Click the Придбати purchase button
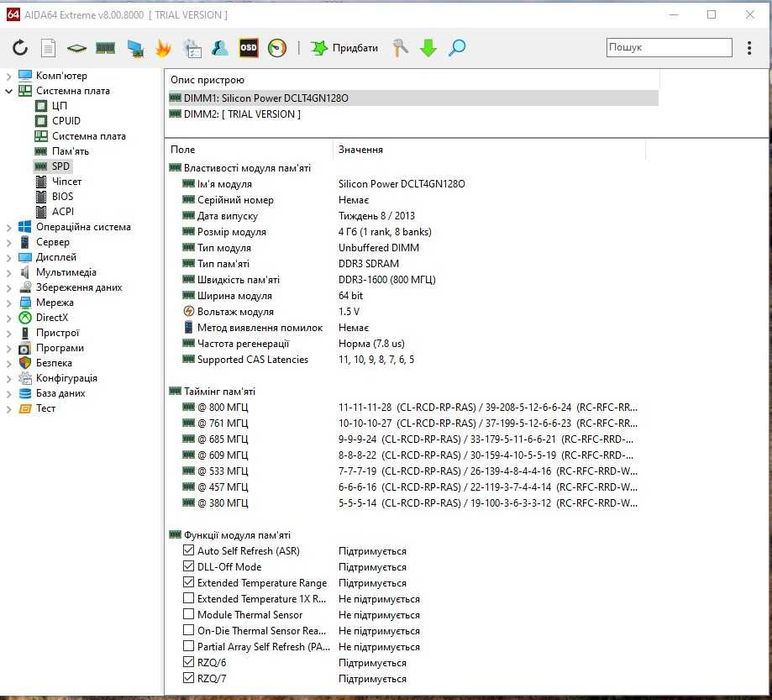Viewport: 772px width, 700px height. [344, 48]
